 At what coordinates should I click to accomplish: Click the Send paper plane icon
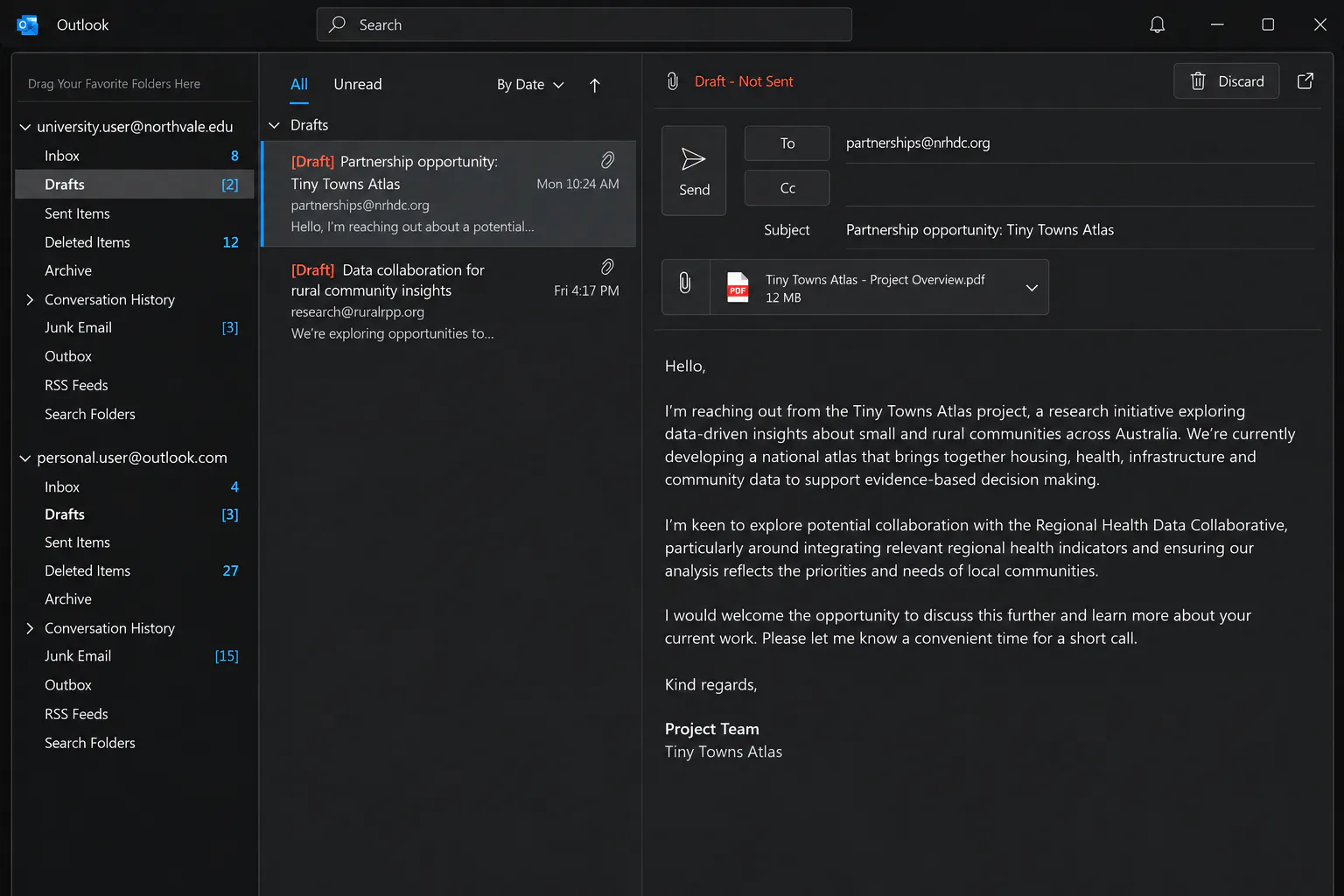click(694, 159)
